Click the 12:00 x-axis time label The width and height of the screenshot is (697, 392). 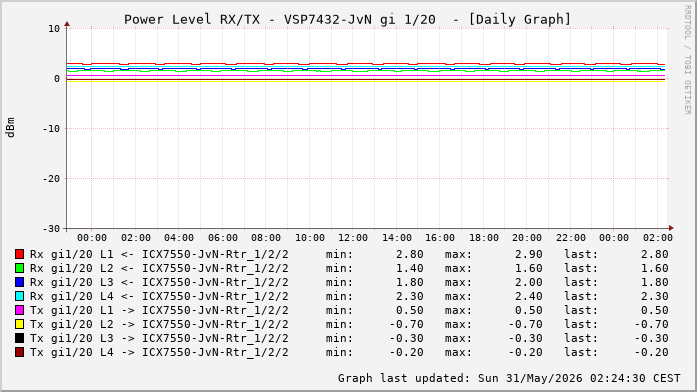[x=353, y=238]
